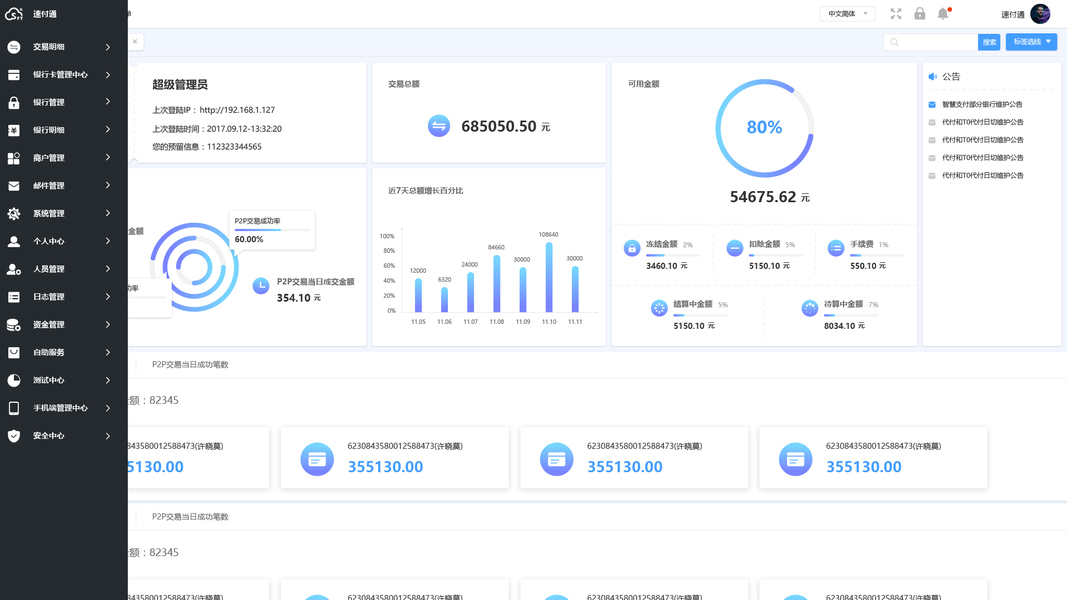Expand 银行管理 with its chevron arrow

[x=108, y=102]
